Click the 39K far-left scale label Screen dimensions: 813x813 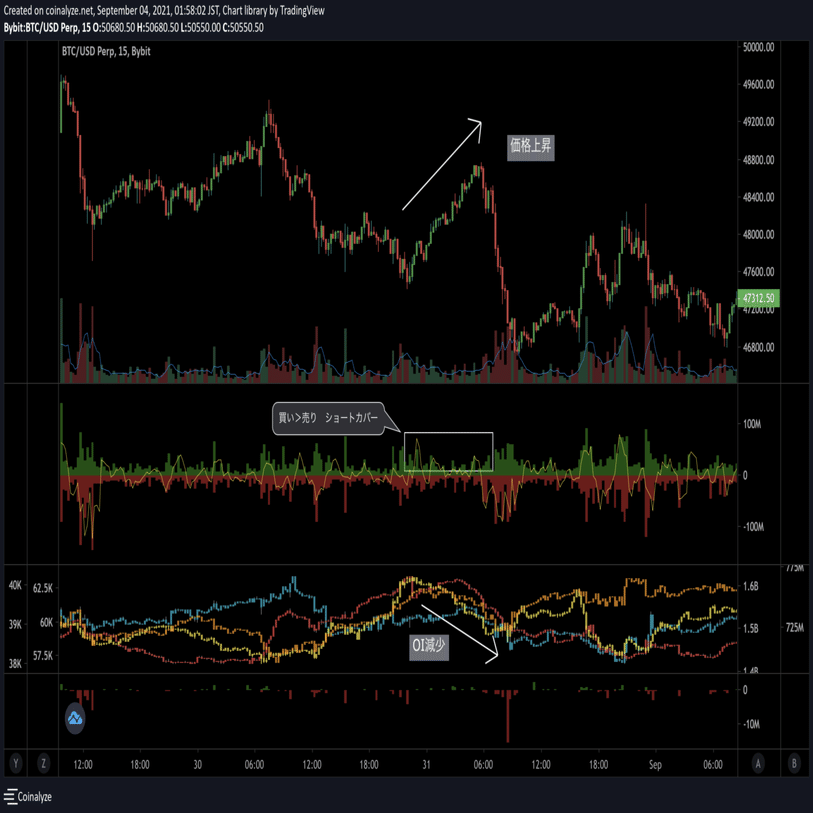point(15,625)
